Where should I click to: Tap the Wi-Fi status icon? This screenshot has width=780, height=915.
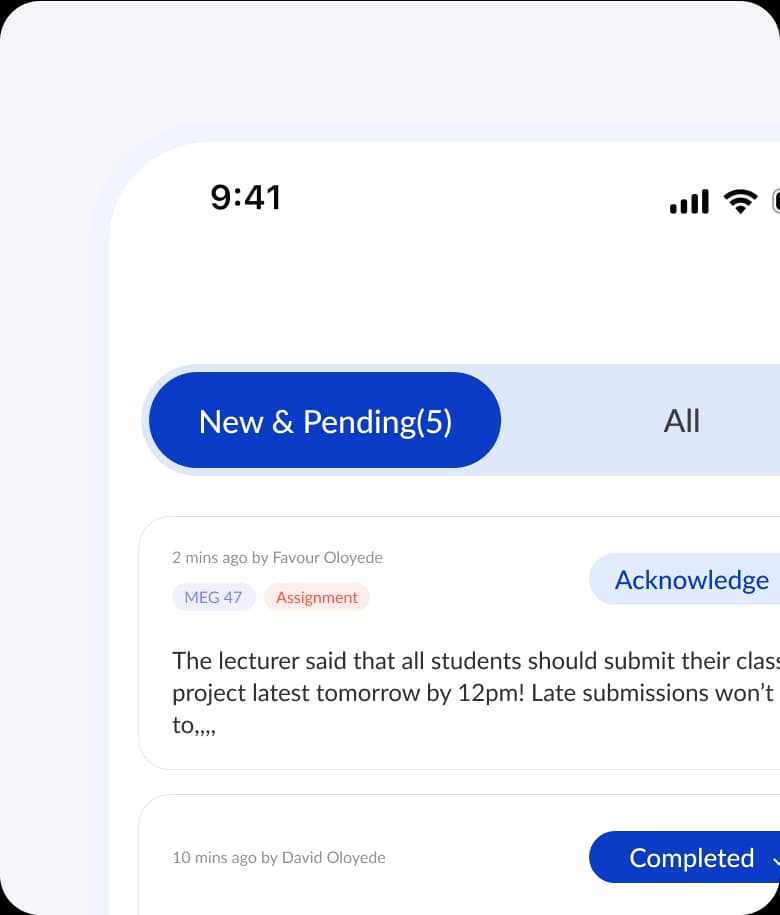pyautogui.click(x=740, y=201)
